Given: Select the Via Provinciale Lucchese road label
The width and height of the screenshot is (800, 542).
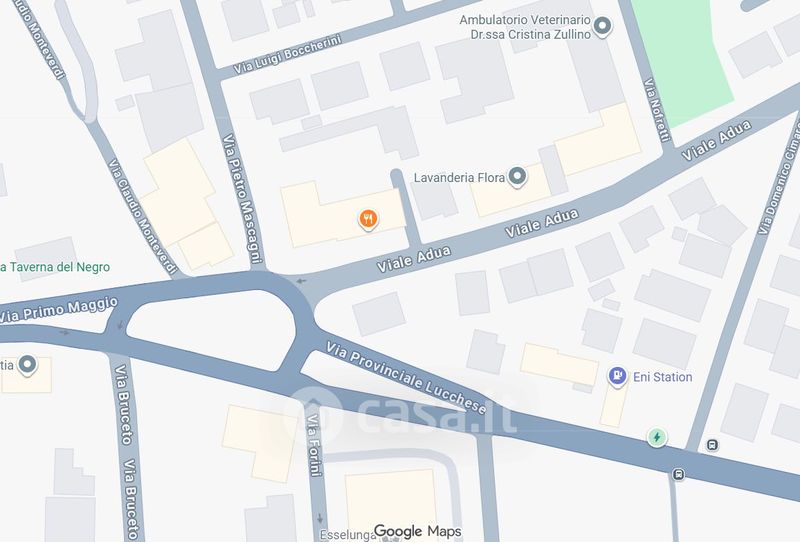Looking at the screenshot, I should tap(406, 378).
